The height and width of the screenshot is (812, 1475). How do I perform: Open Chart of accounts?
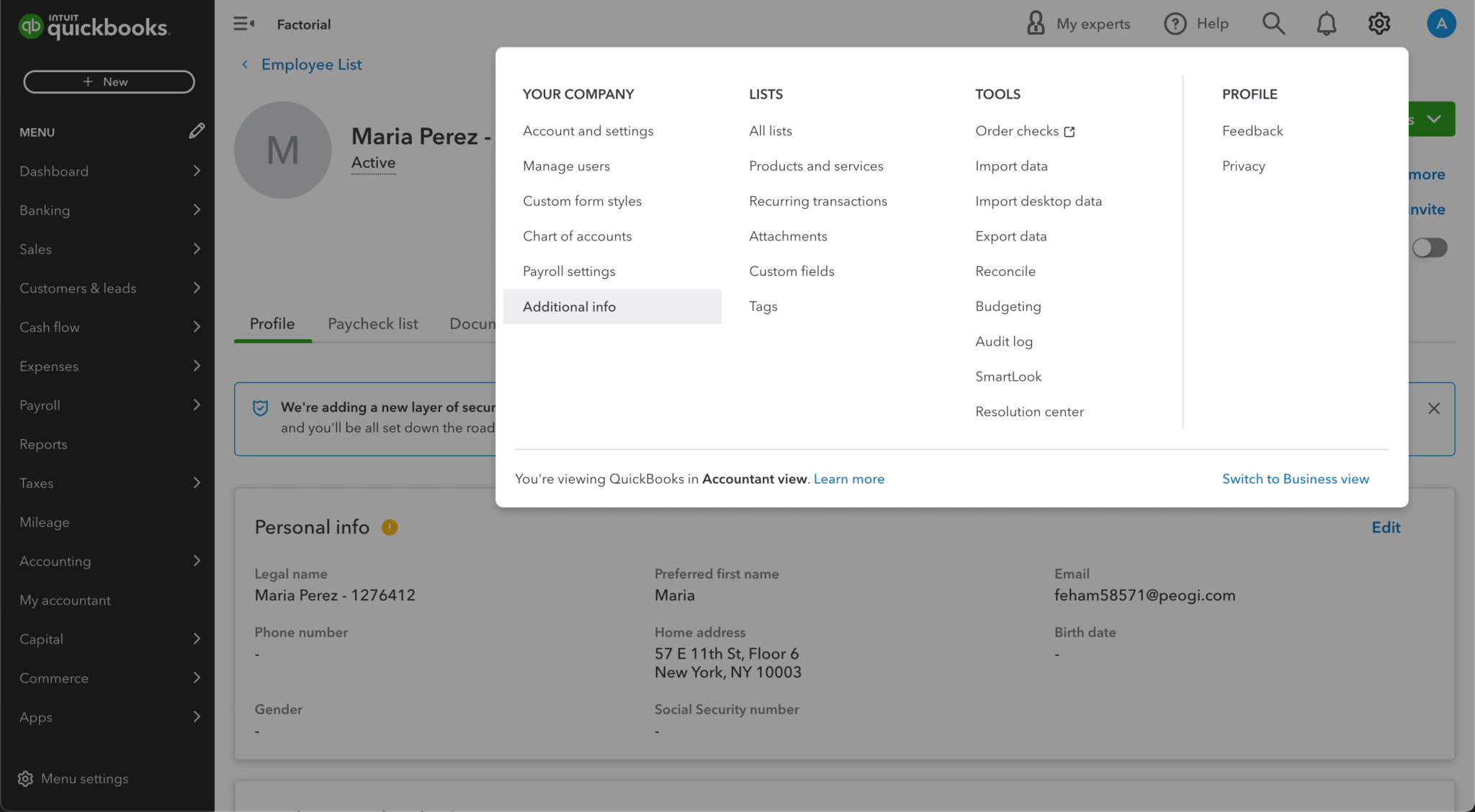coord(577,236)
